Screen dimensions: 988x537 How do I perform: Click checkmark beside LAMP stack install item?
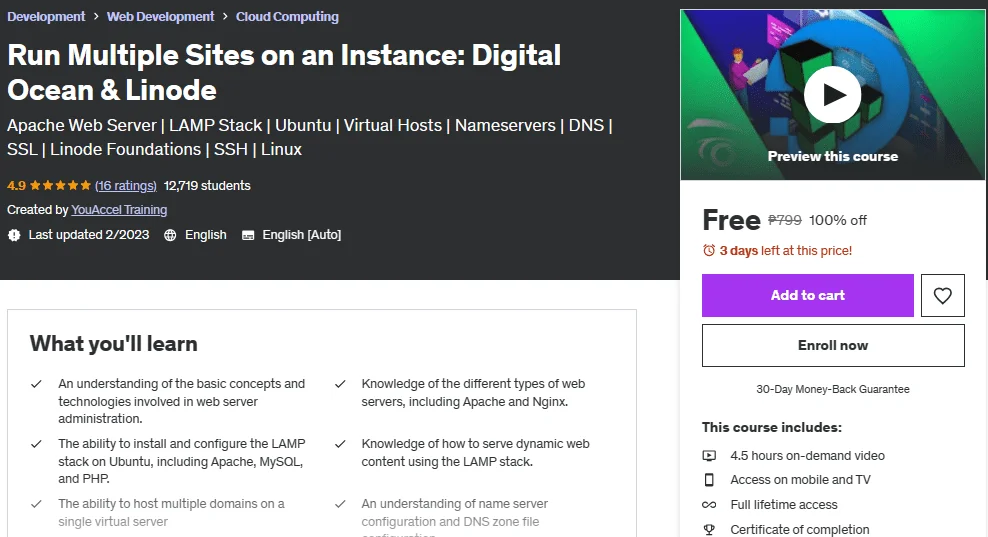point(37,444)
